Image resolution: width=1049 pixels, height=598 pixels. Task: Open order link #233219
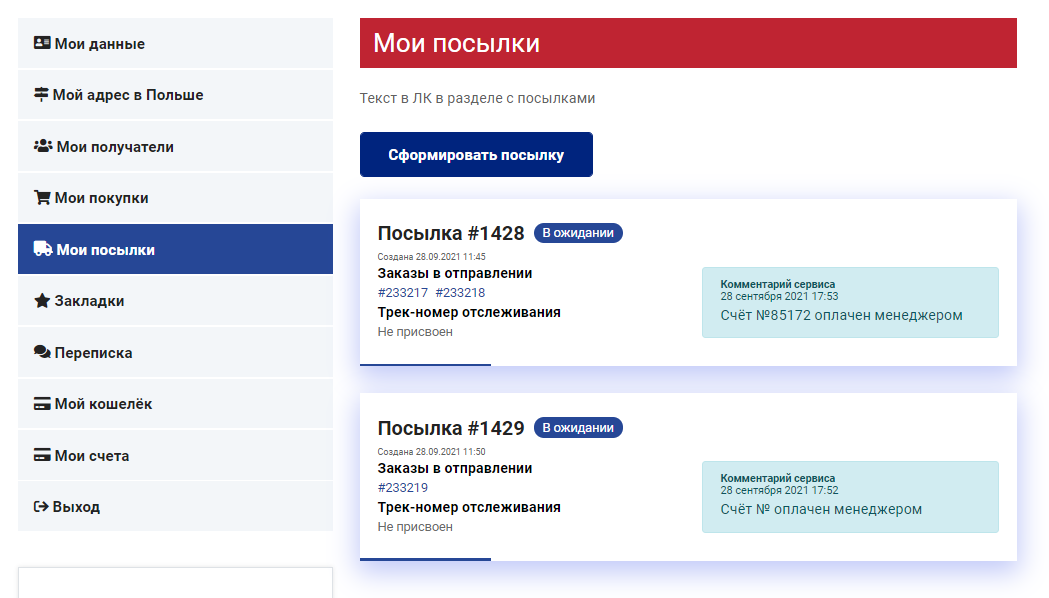pos(403,488)
